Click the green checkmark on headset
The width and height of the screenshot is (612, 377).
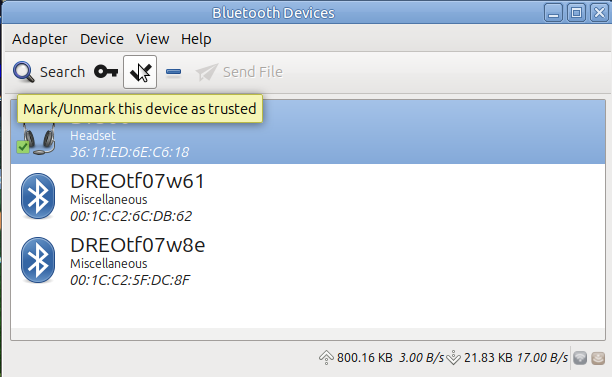point(23,147)
